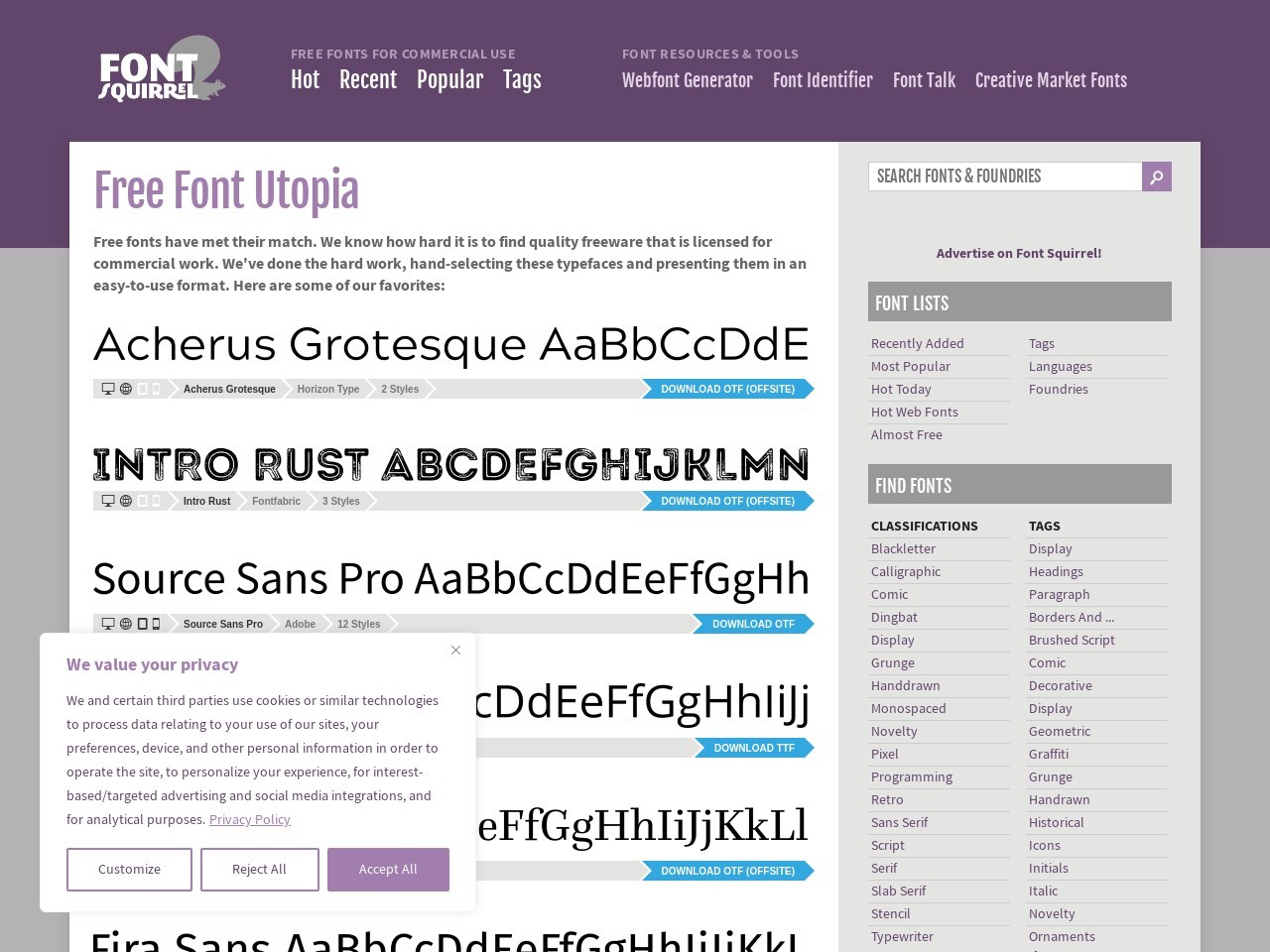Download Source Sans Pro OTF
The height and width of the screenshot is (952, 1270).
pos(753,624)
